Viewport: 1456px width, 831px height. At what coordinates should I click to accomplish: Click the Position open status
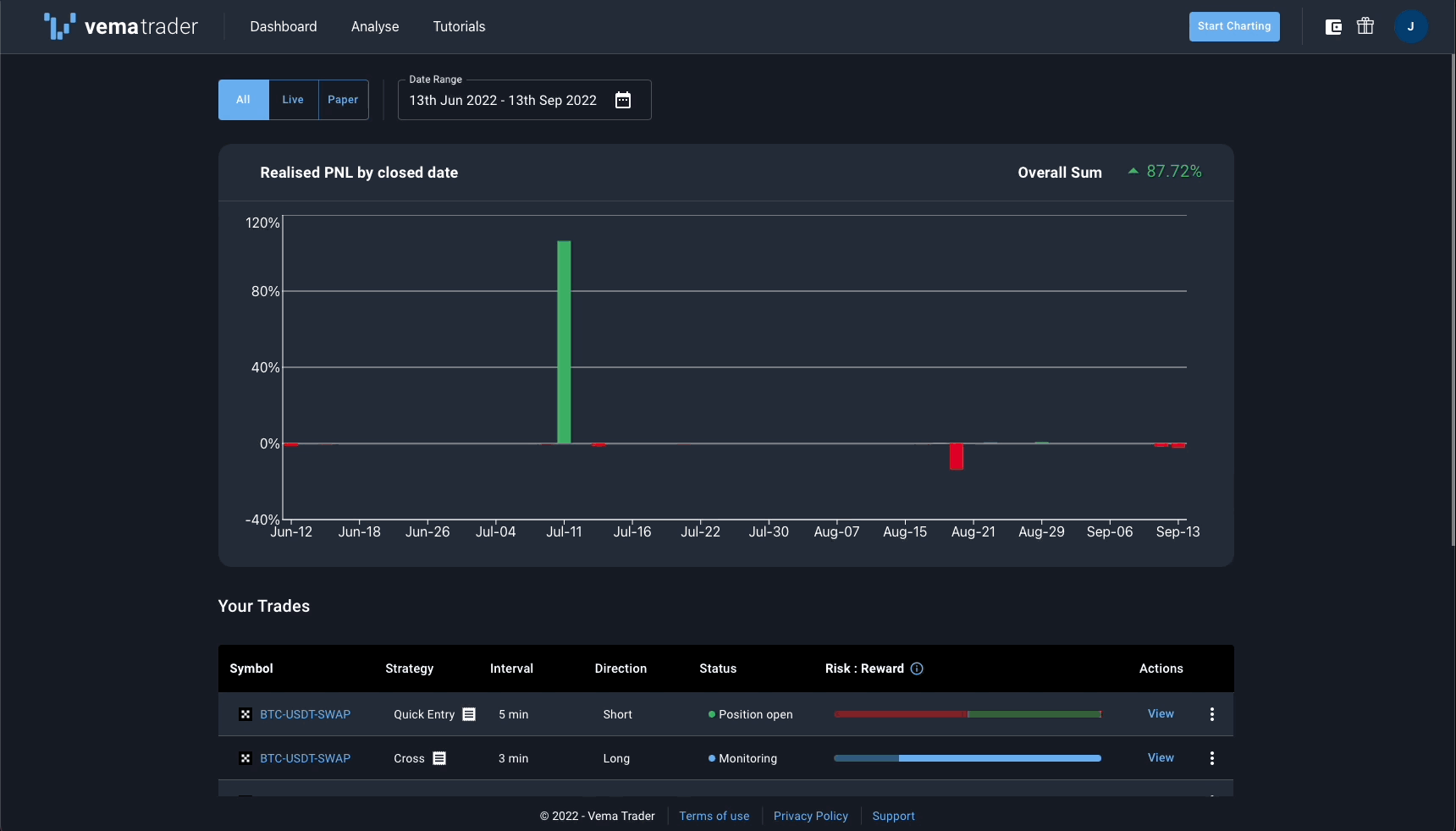click(751, 714)
